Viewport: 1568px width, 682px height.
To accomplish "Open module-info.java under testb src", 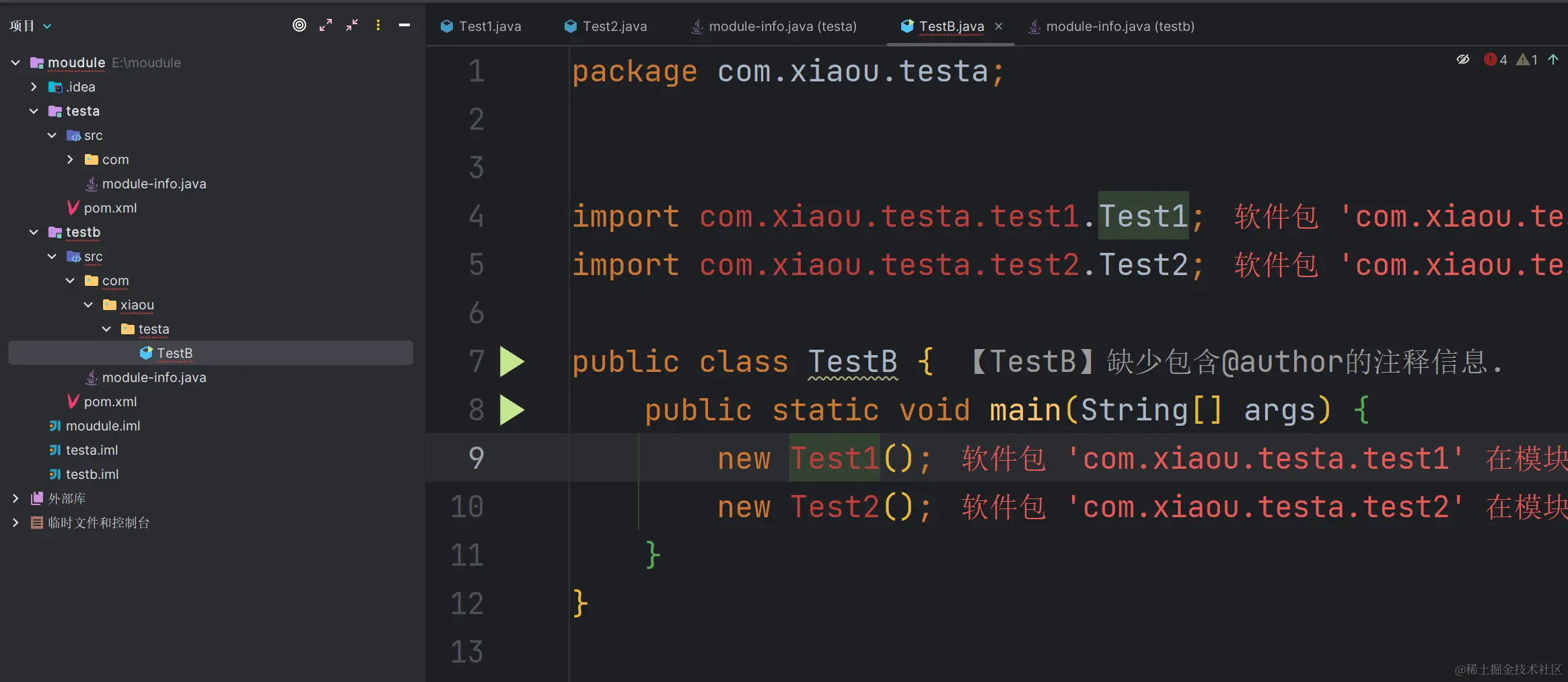I will pyautogui.click(x=153, y=377).
